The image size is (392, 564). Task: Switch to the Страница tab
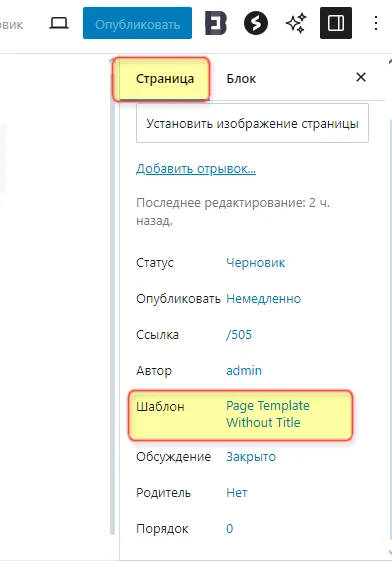point(165,79)
